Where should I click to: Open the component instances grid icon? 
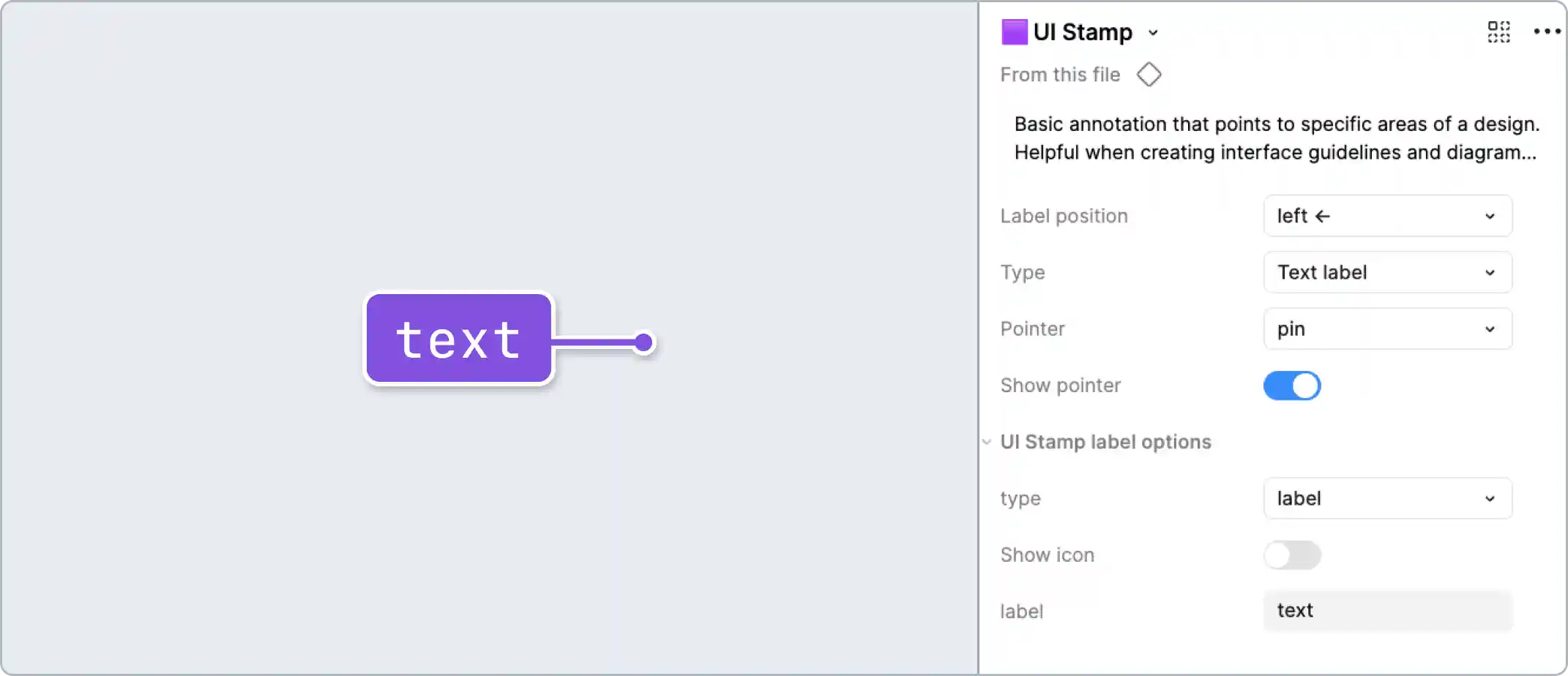tap(1498, 31)
